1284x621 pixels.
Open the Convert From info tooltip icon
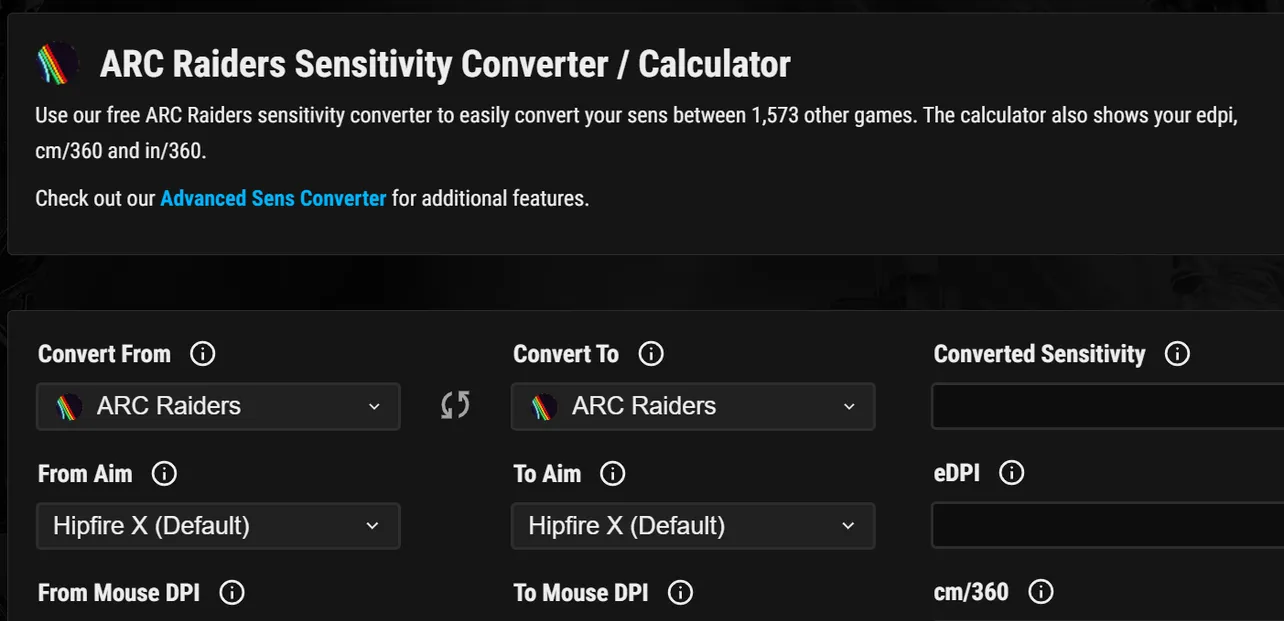(203, 353)
